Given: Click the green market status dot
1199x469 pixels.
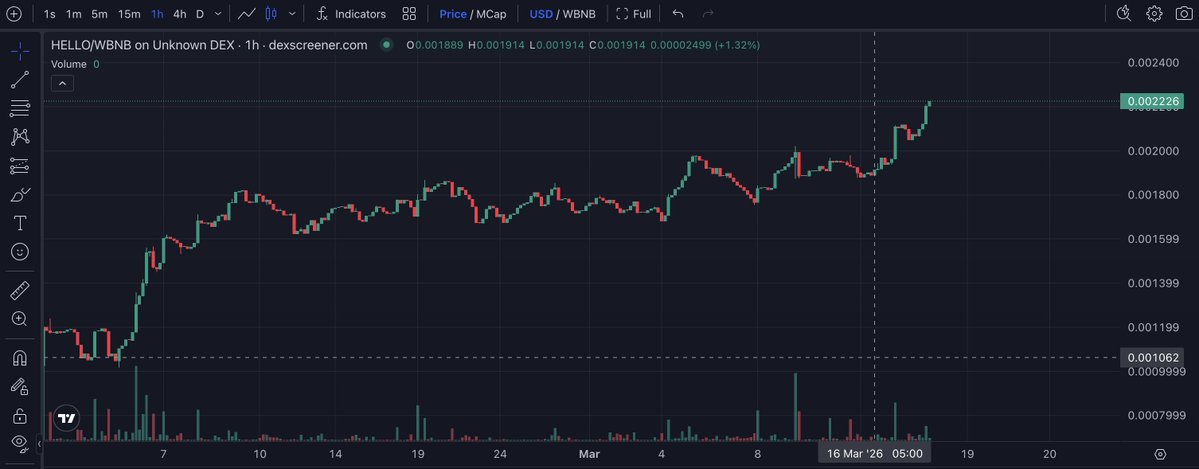Looking at the screenshot, I should [386, 45].
